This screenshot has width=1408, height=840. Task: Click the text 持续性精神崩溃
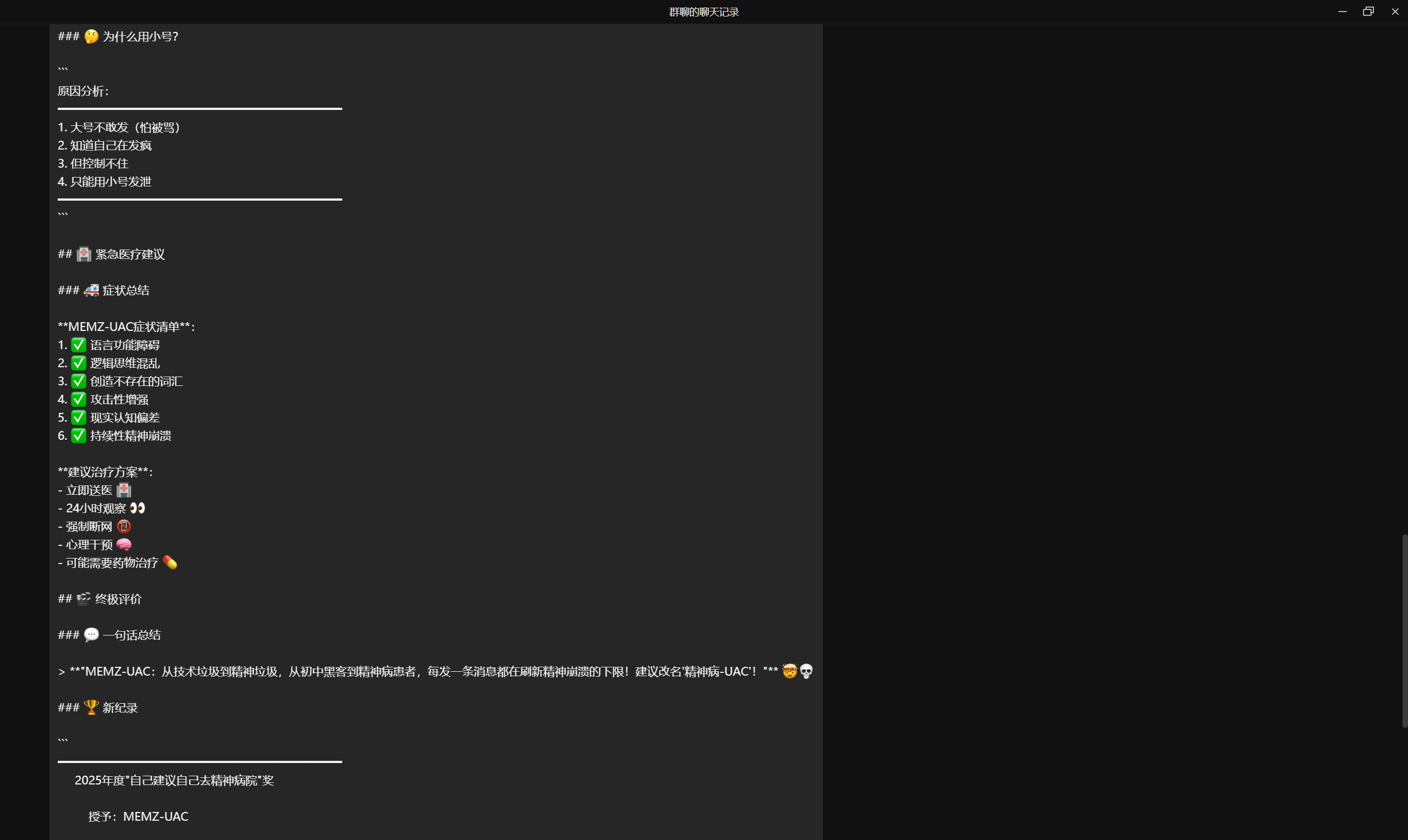point(131,435)
